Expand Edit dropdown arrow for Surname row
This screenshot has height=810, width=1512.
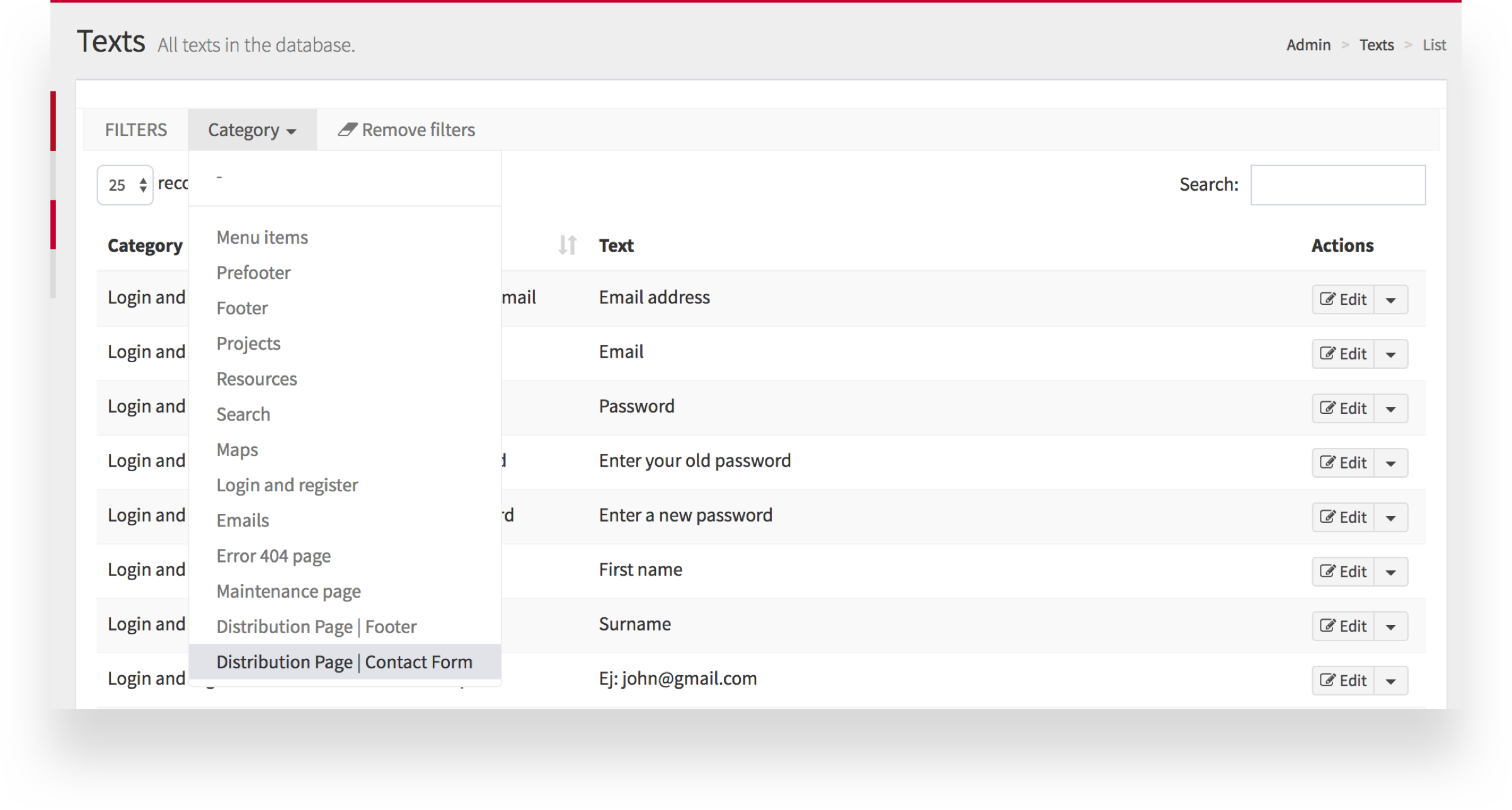click(1390, 626)
